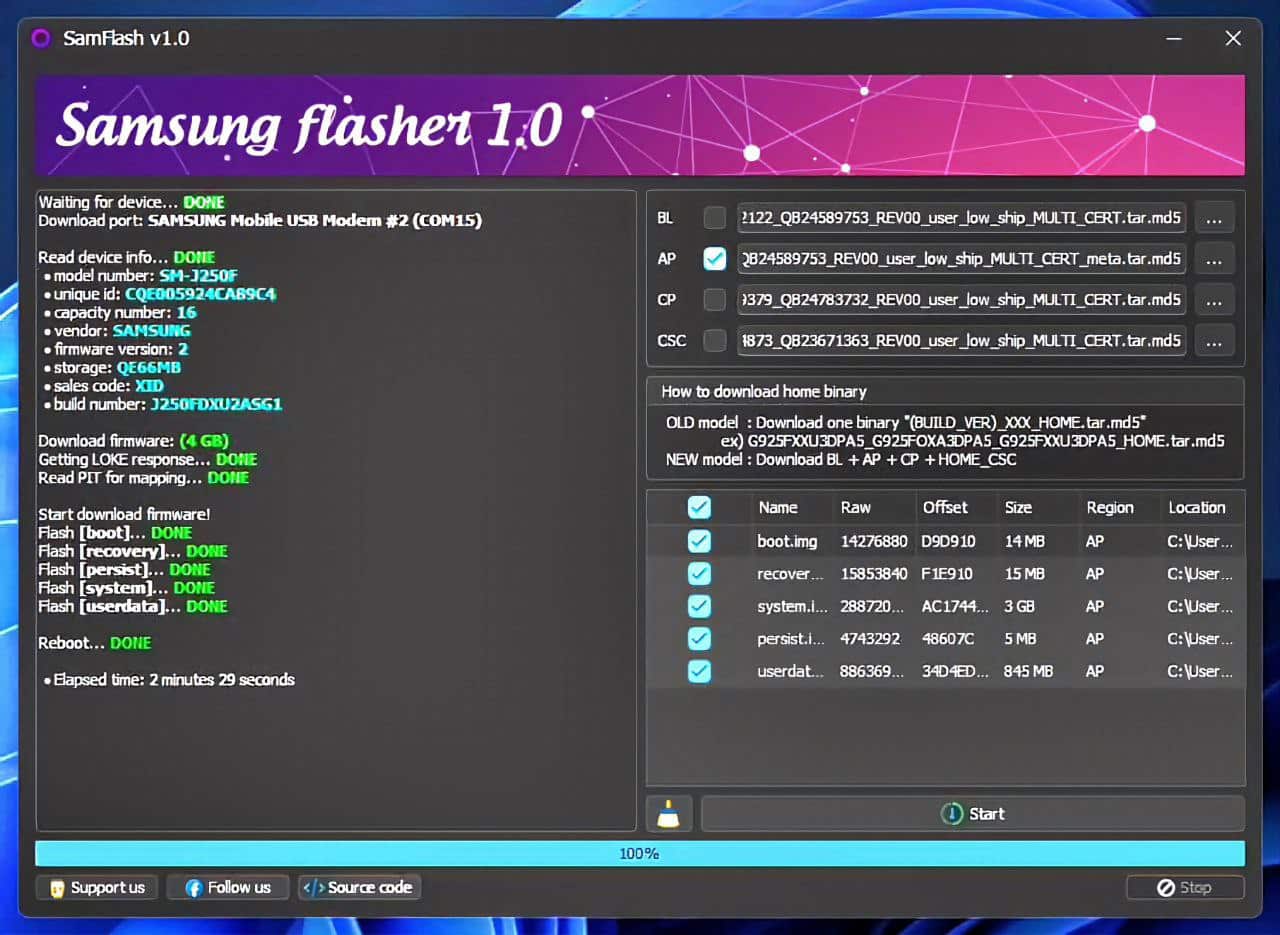Select the raw value 15853840

(x=874, y=574)
